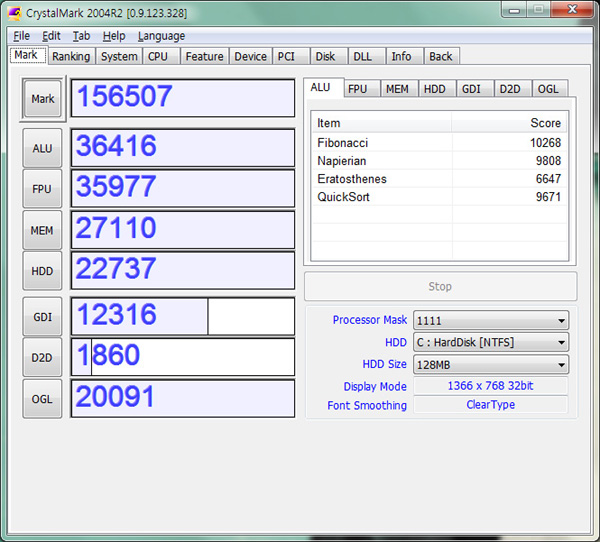Switch to the System tab
The image size is (600, 542).
[x=119, y=56]
